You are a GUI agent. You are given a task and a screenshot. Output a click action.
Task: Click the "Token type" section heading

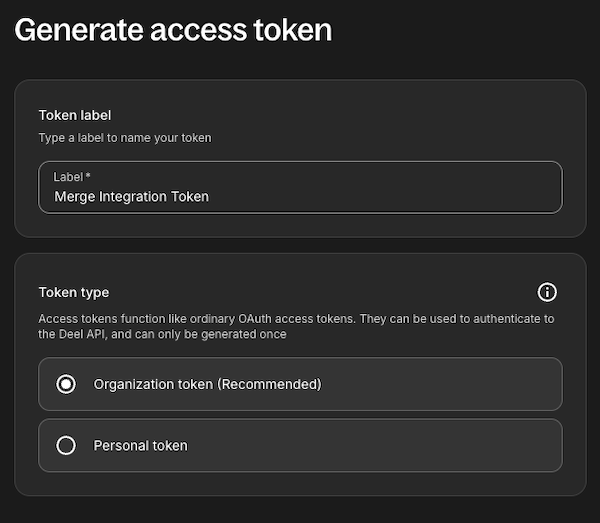click(74, 292)
